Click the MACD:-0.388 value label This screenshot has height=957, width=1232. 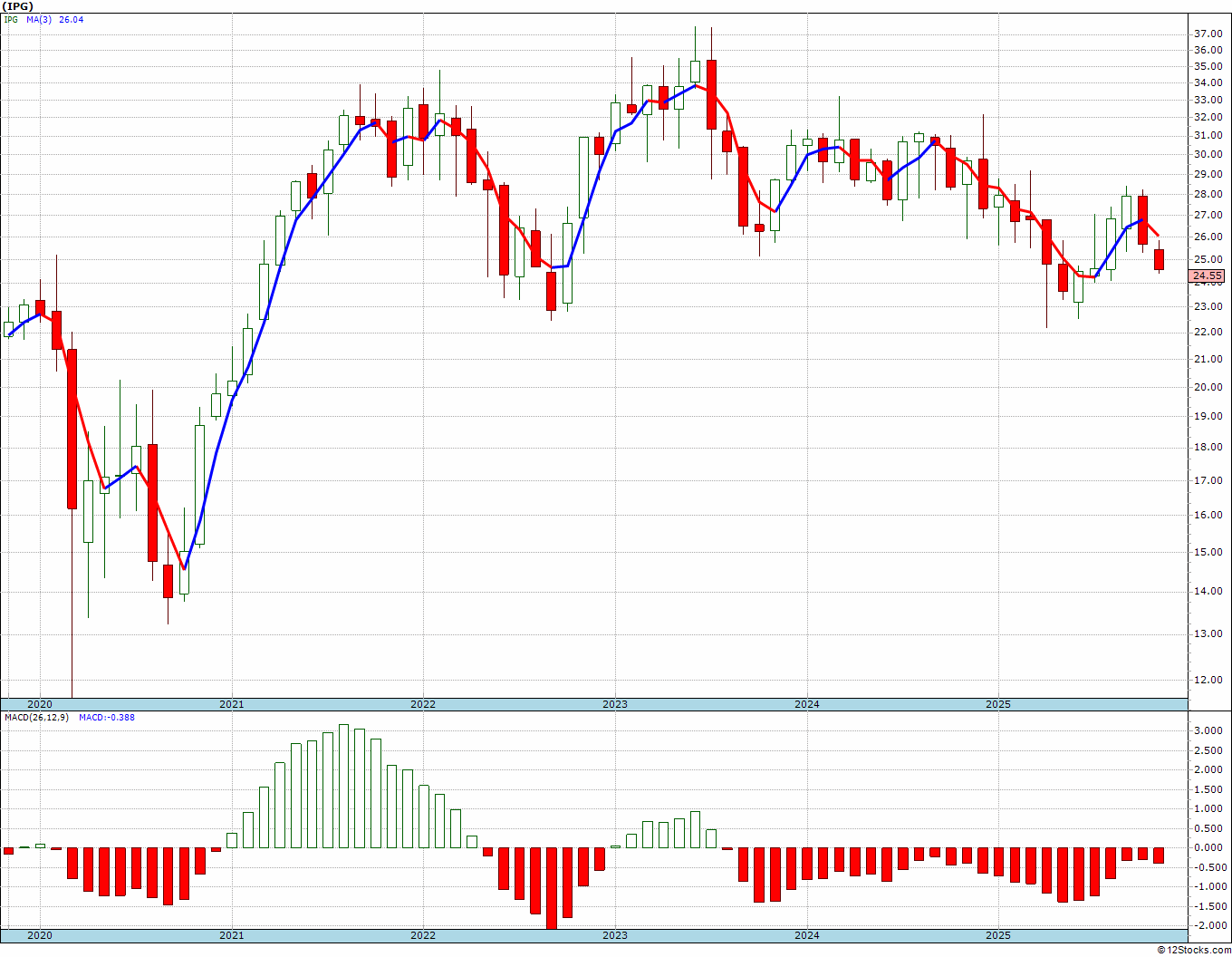pos(106,717)
